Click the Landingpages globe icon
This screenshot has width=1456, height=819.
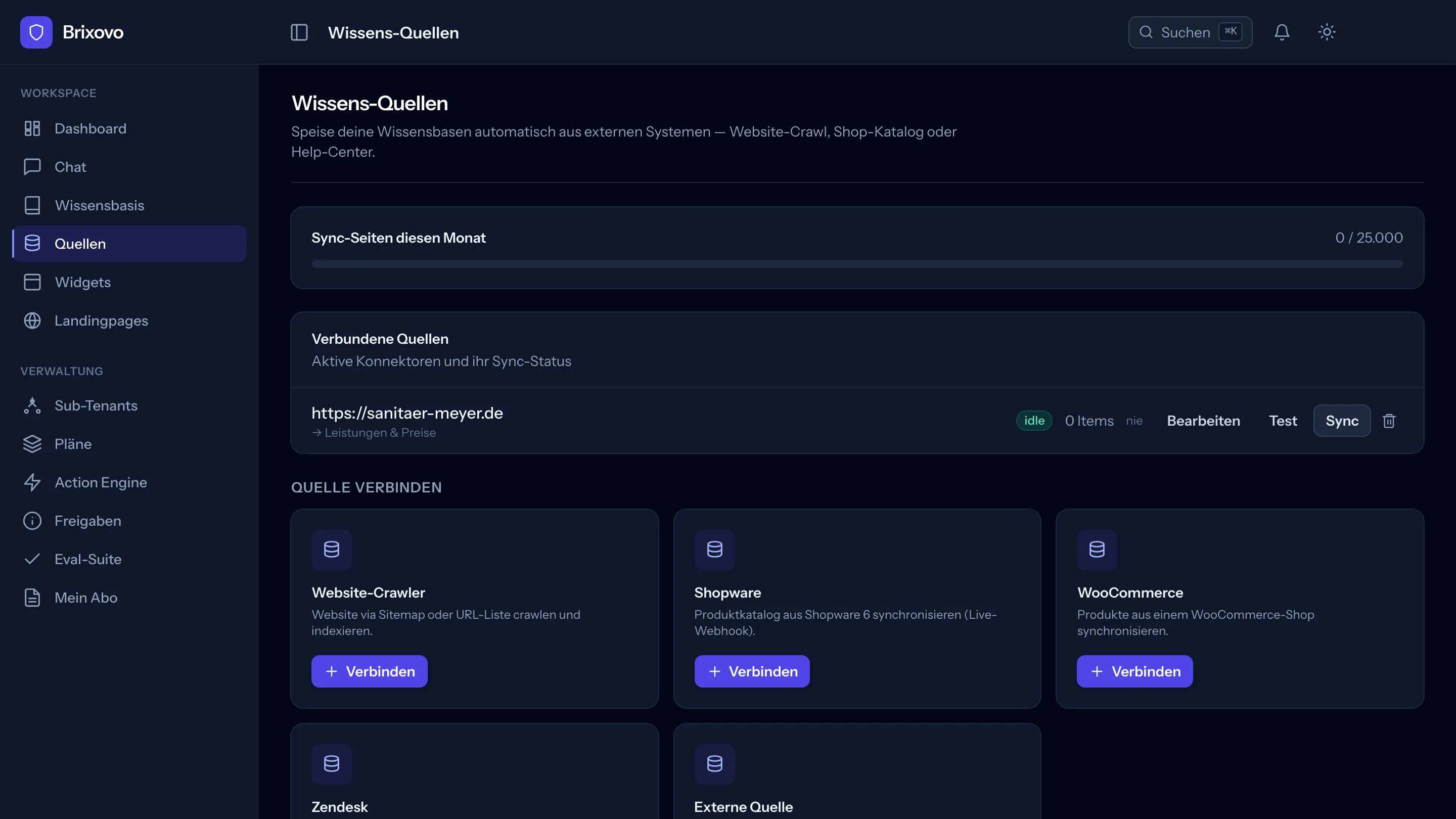pyautogui.click(x=32, y=321)
